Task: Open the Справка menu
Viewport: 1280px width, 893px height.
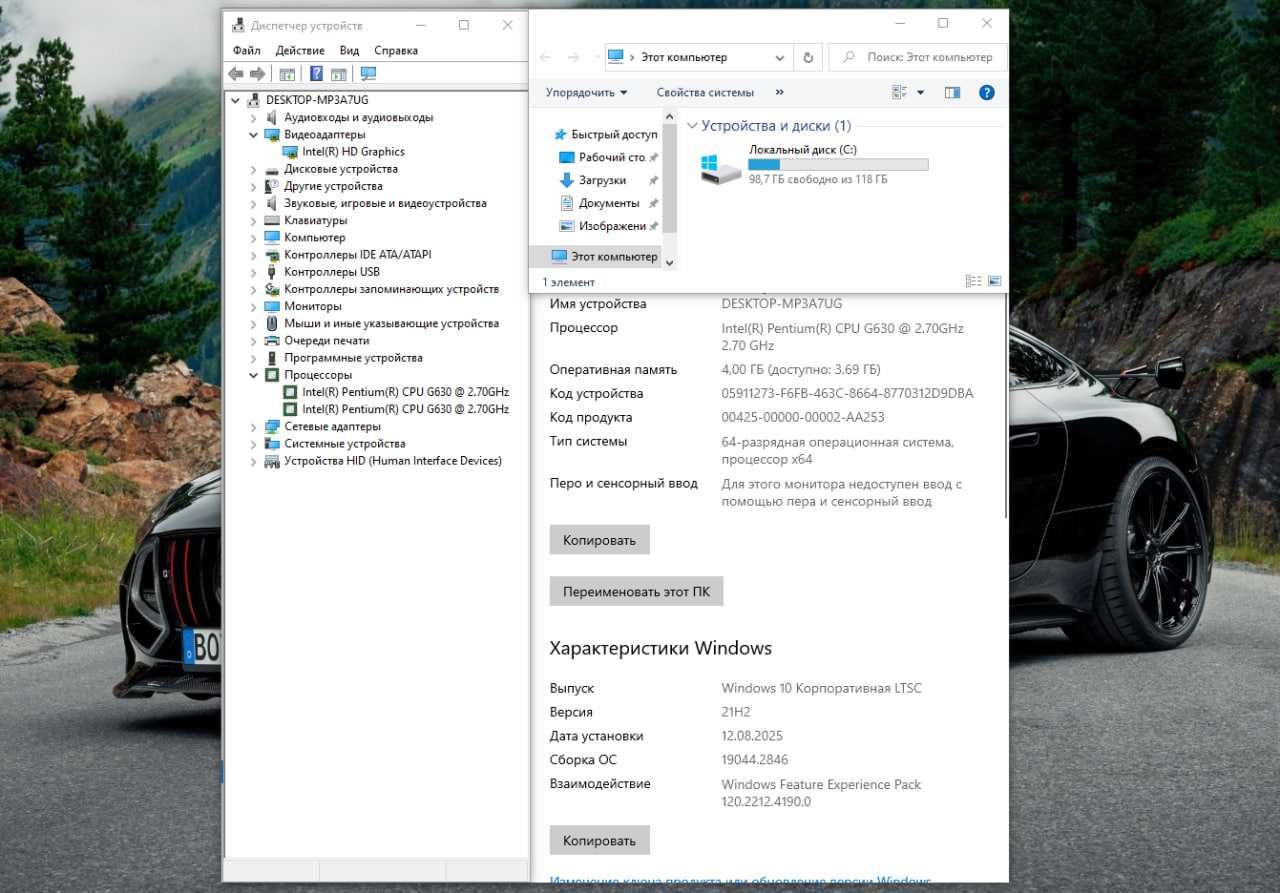Action: point(396,50)
